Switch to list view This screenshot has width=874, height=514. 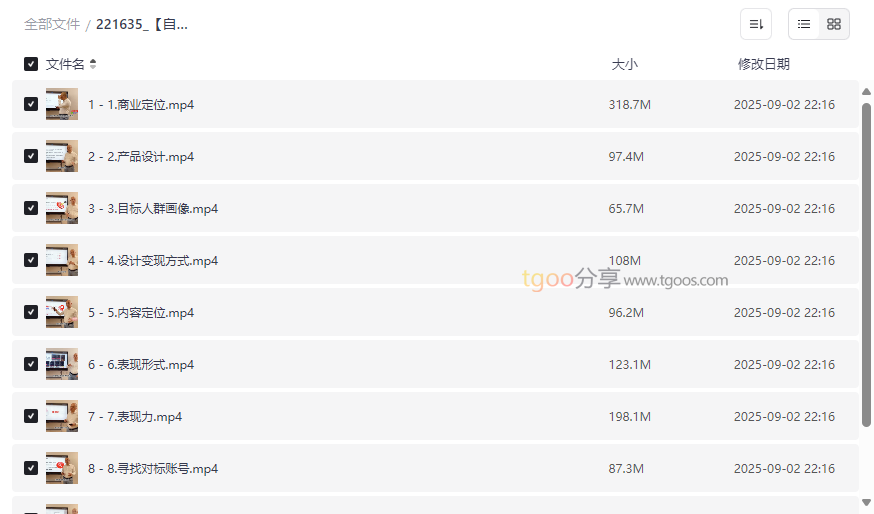804,24
